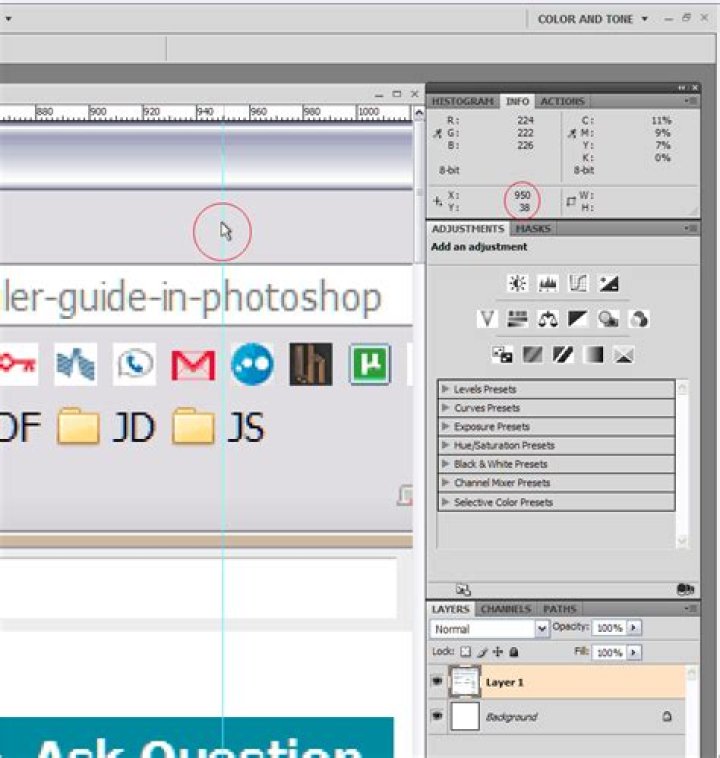Switch to the Channels tab
Screen dimensions: 720x758
point(506,609)
